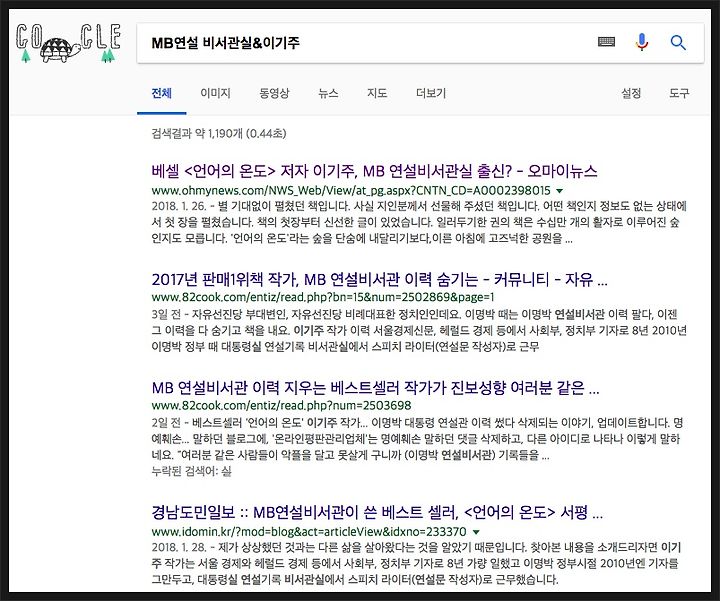The width and height of the screenshot is (720, 601).
Task: Open the 경남도민일보 서평 result
Action: [377, 512]
